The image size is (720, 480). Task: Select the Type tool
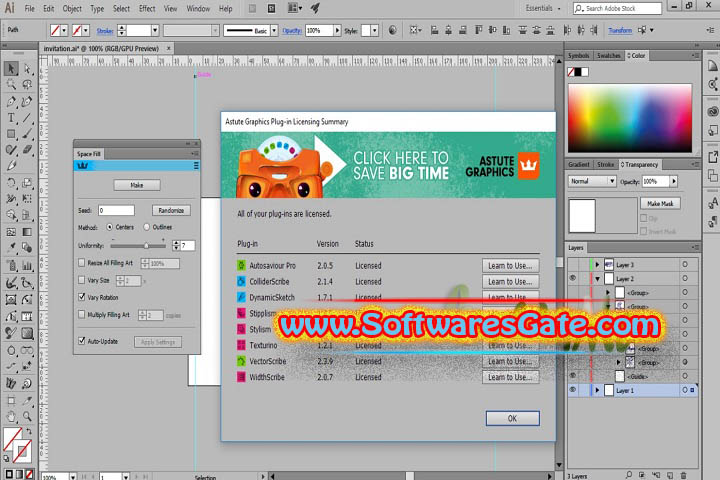coord(11,118)
